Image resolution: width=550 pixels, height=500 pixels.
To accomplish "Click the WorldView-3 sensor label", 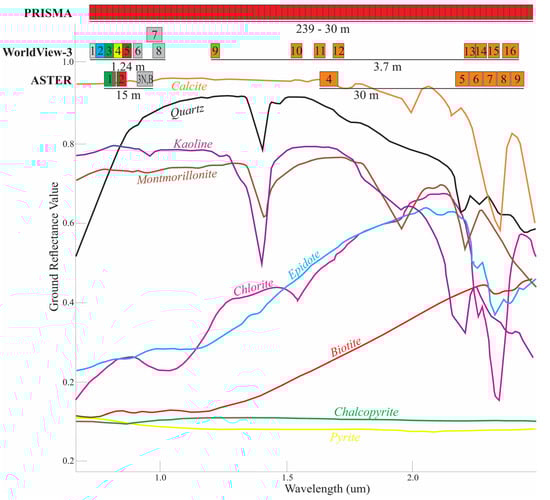I will click(38, 52).
